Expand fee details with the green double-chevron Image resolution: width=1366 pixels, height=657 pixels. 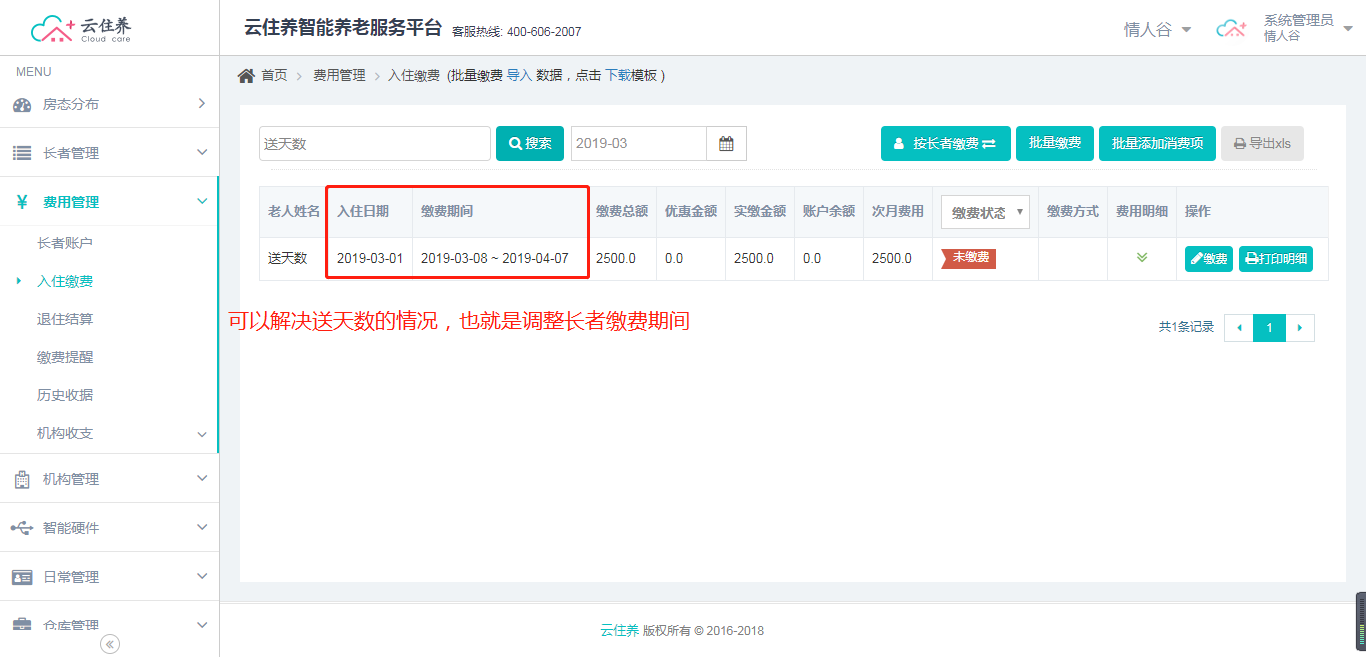[x=1141, y=258]
